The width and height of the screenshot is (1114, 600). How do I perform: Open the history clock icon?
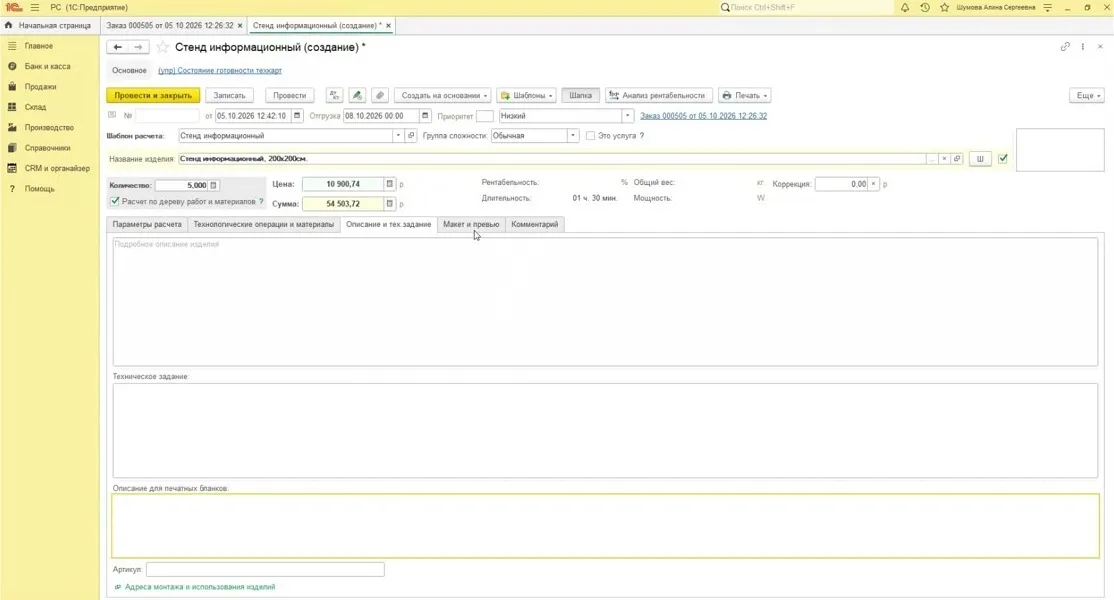[924, 7]
